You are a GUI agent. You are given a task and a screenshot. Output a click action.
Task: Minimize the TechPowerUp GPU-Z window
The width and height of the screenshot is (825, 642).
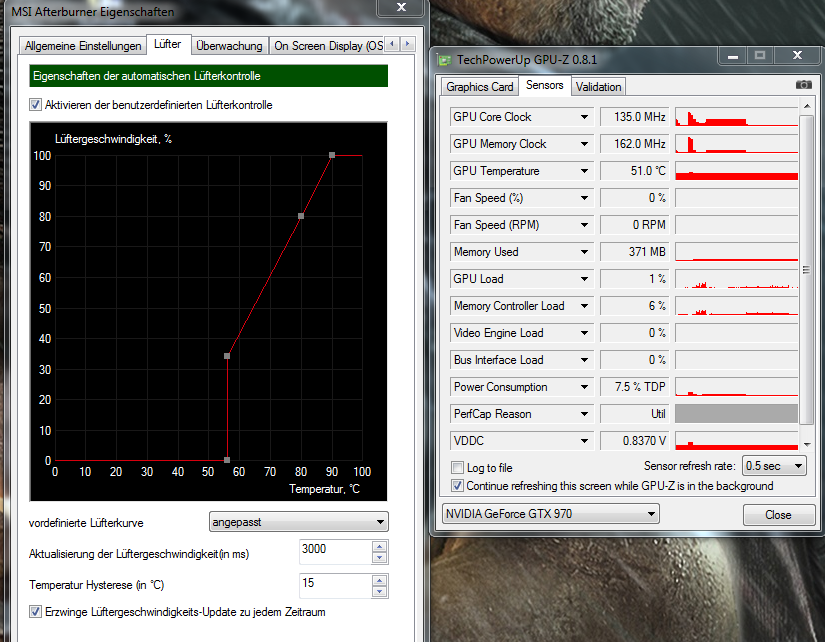(733, 56)
